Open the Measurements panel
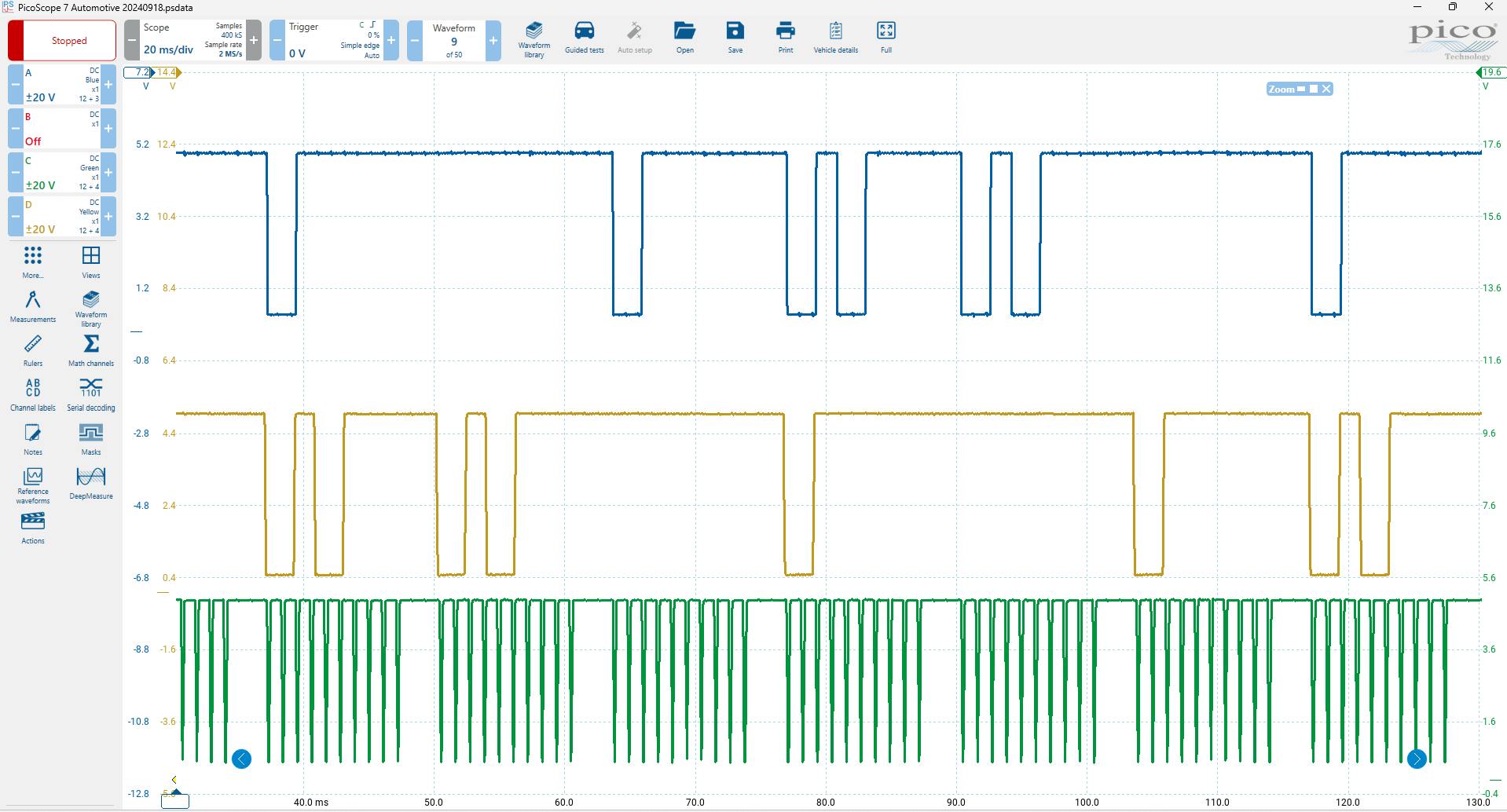This screenshot has width=1507, height=812. tap(32, 305)
